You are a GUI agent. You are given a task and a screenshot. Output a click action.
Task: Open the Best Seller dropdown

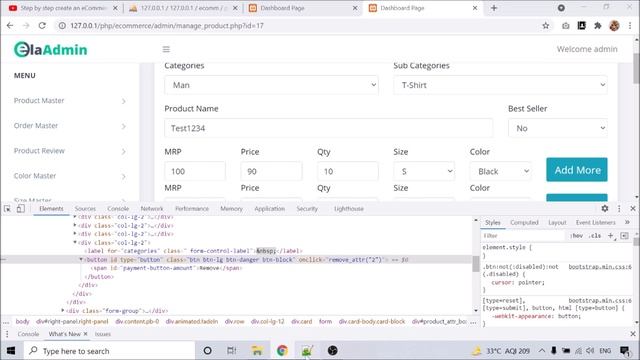click(558, 128)
